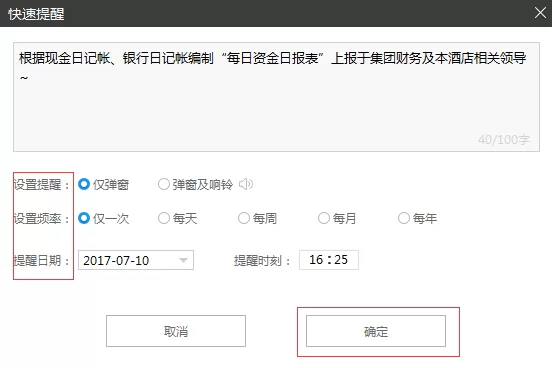Click the 提醒日期 label
This screenshot has width=552, height=368.
pyautogui.click(x=42, y=261)
